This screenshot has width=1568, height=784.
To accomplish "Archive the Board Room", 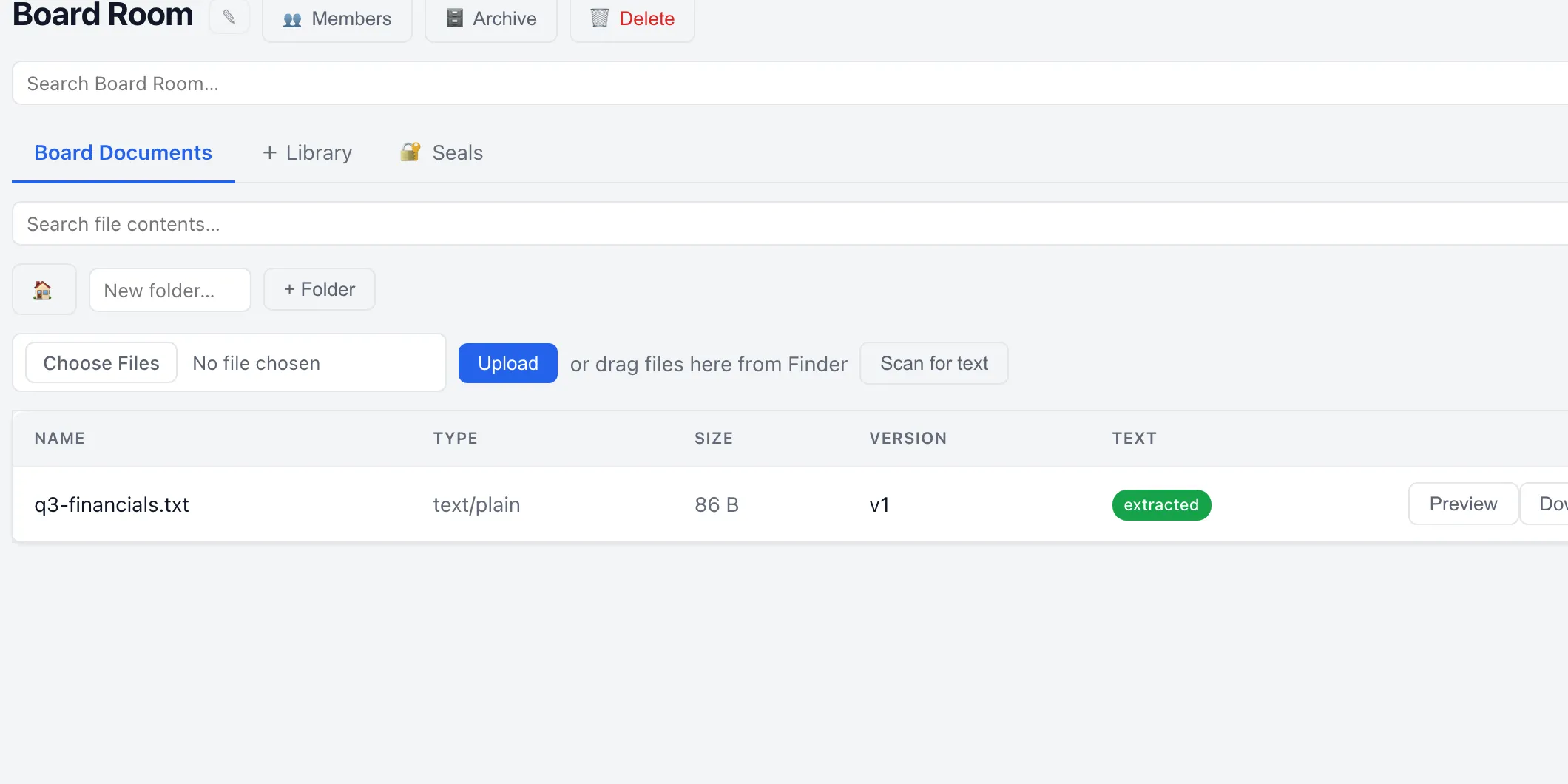I will pyautogui.click(x=491, y=18).
